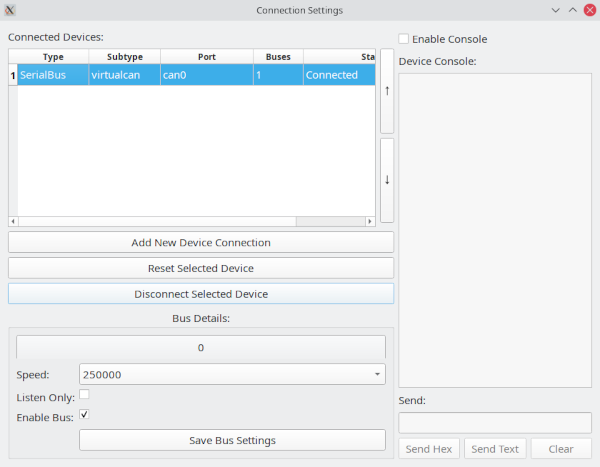600x467 pixels.
Task: Open the Speed dropdown showing 250000
Action: (232, 374)
